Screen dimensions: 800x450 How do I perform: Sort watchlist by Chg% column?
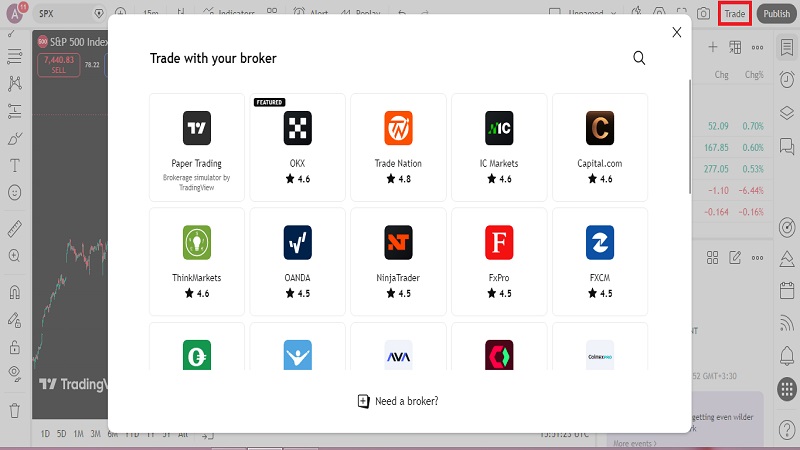(x=754, y=74)
